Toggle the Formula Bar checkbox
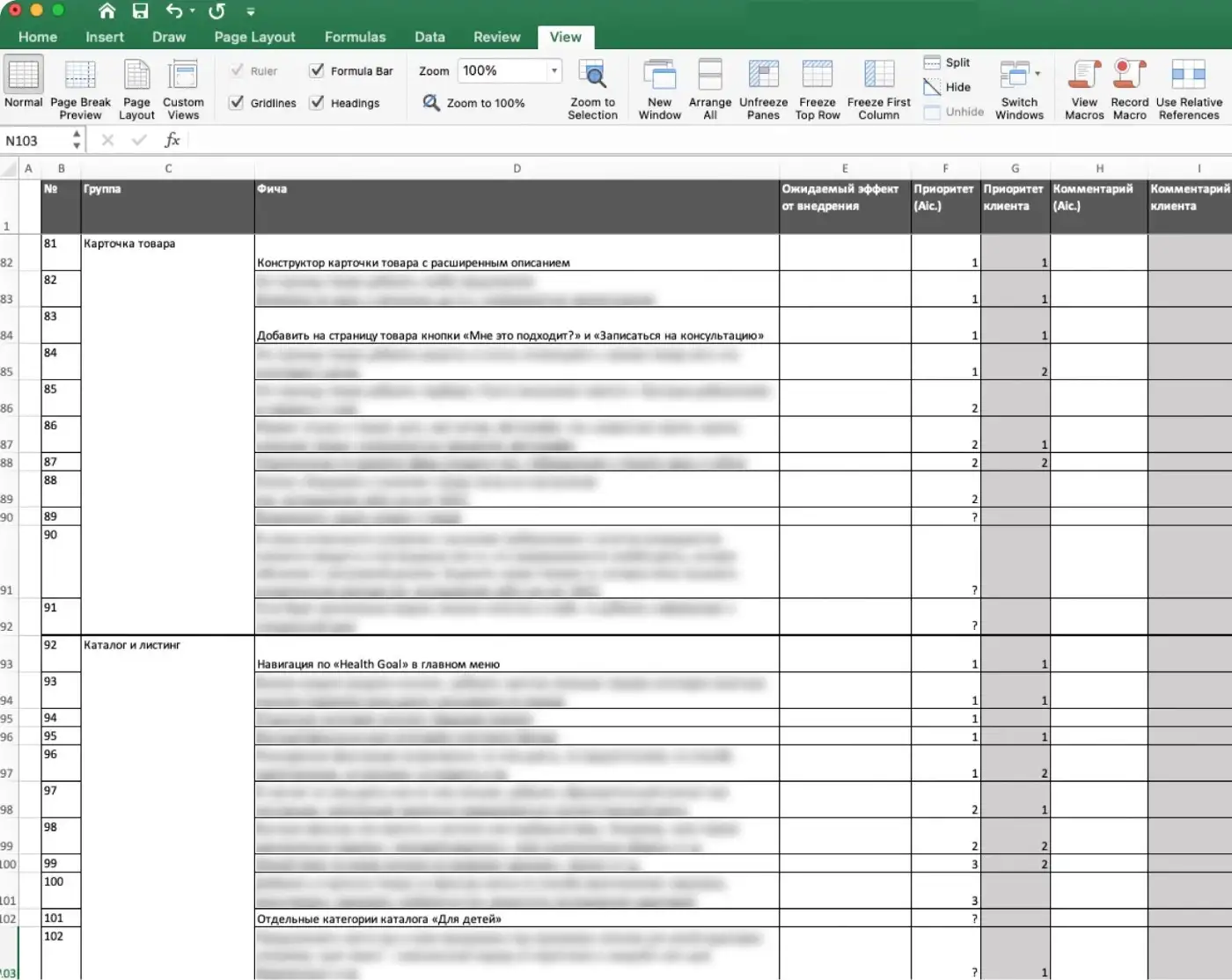Image resolution: width=1232 pixels, height=980 pixels. click(317, 71)
